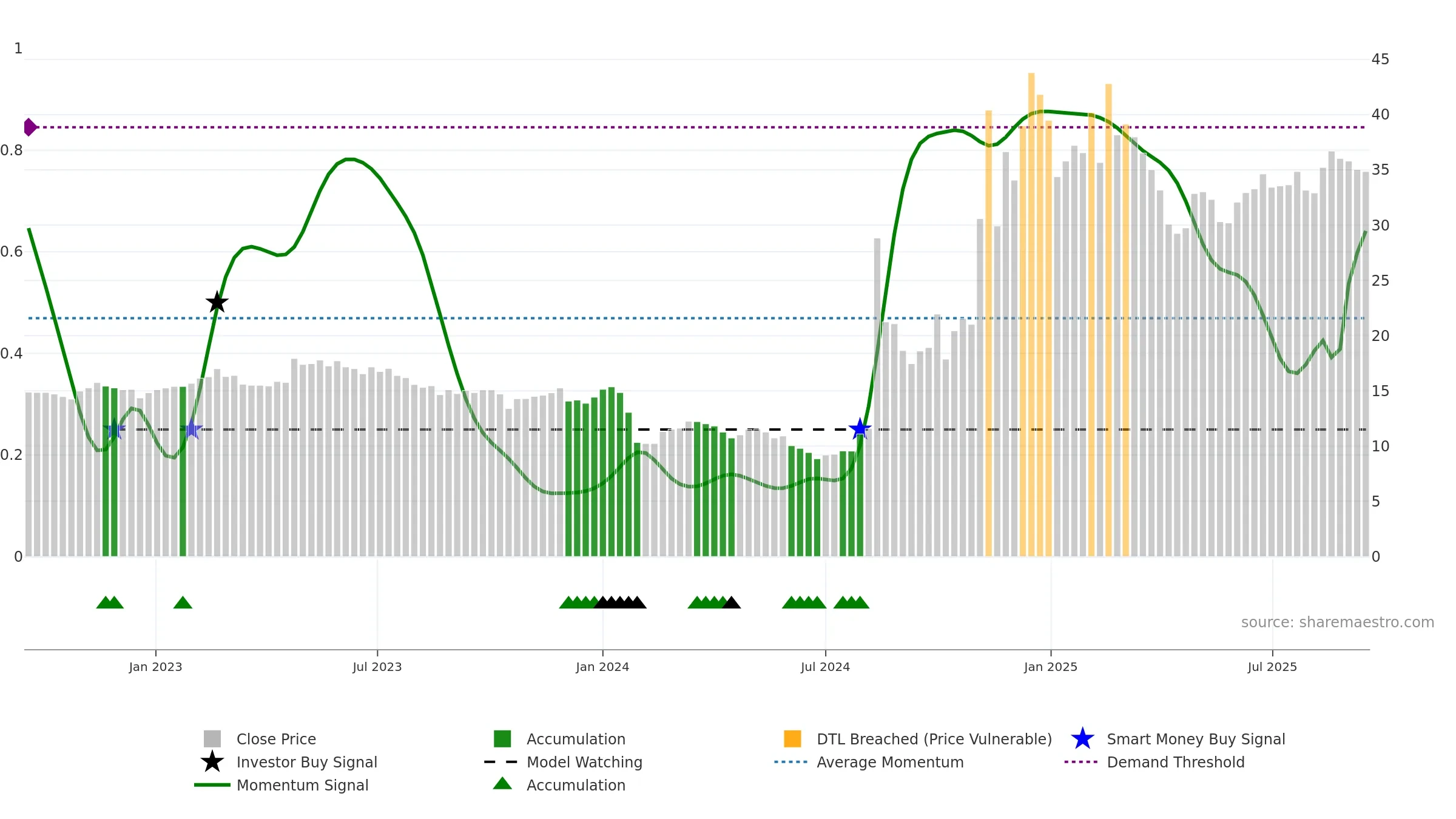The height and width of the screenshot is (819, 1456).
Task: Click the Jan 2025 axis label
Action: (1051, 667)
